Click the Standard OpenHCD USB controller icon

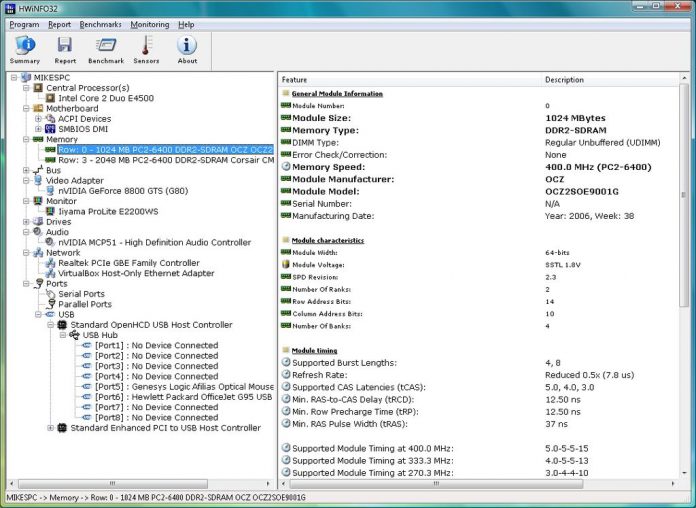[x=63, y=325]
